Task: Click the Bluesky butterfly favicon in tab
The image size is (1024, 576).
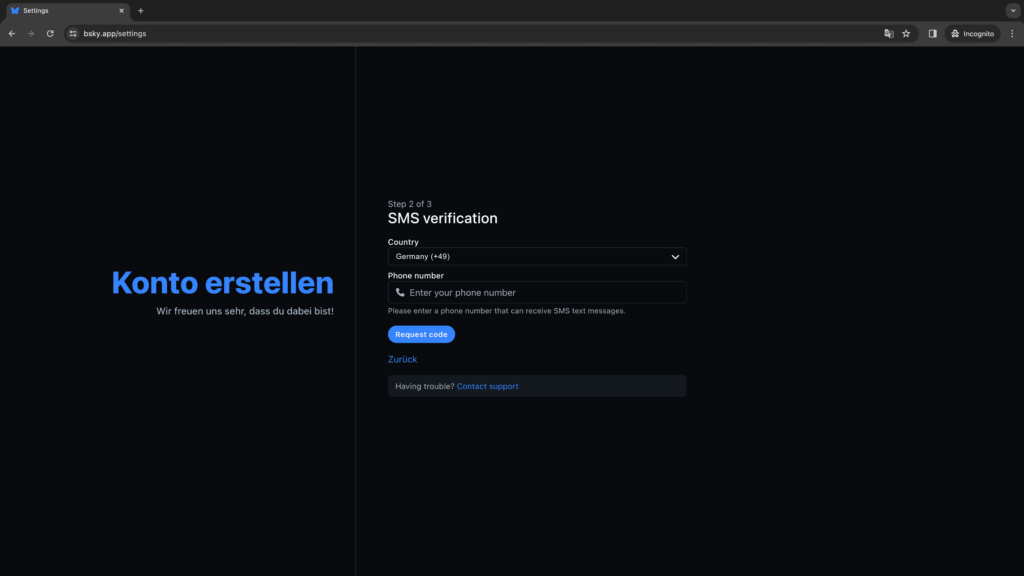Action: (15, 10)
